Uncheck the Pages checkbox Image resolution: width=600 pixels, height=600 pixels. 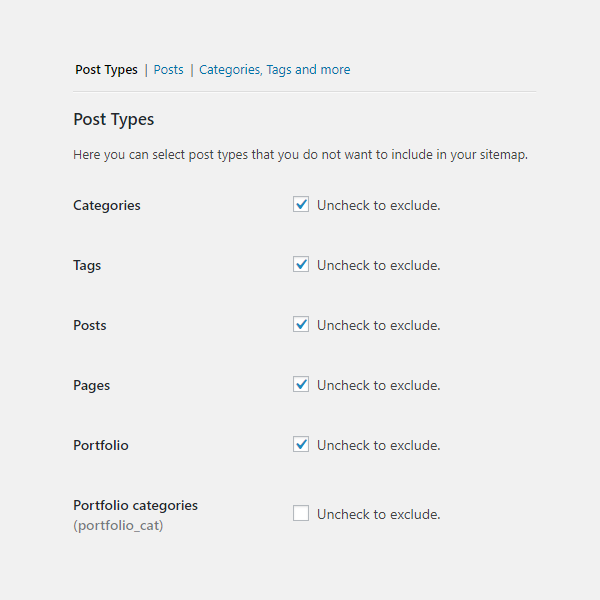point(301,385)
